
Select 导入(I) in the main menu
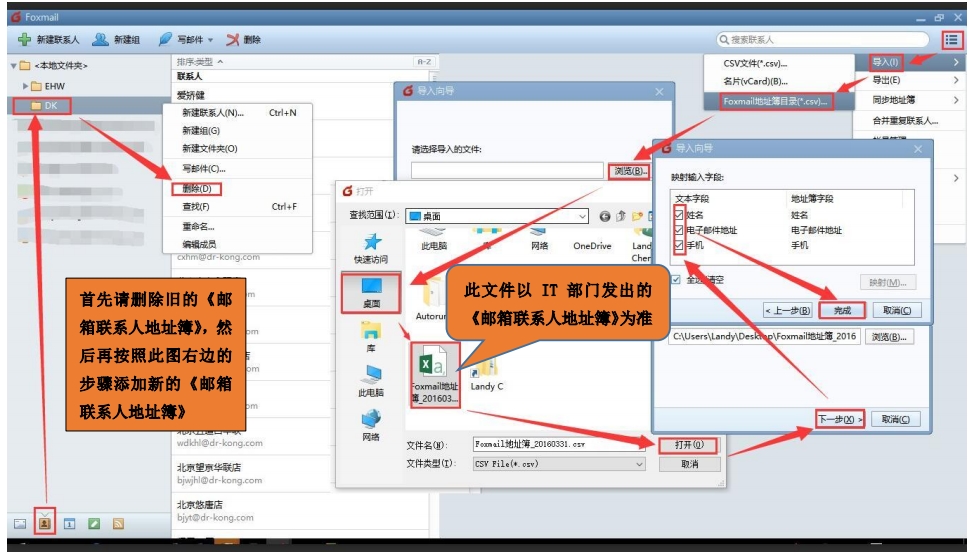tap(886, 62)
